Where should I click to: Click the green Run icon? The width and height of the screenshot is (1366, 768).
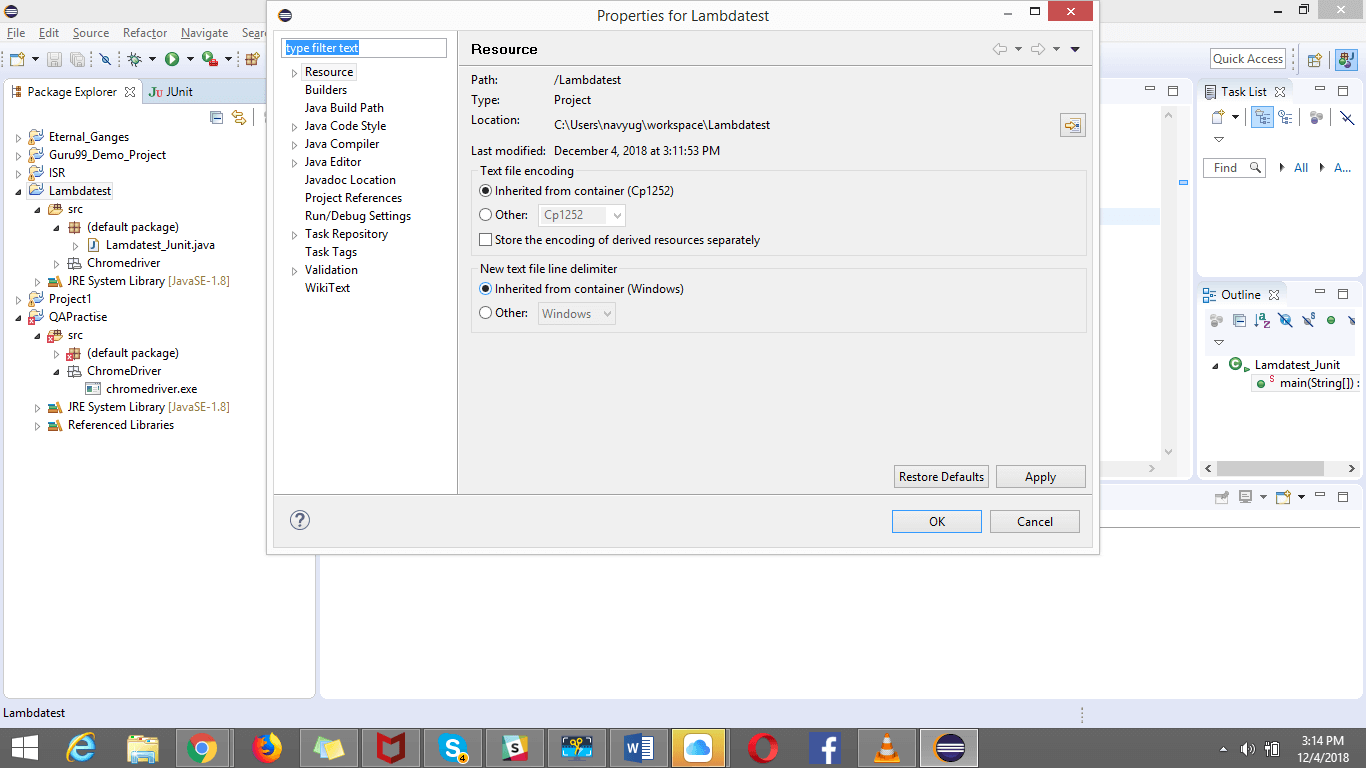172,59
